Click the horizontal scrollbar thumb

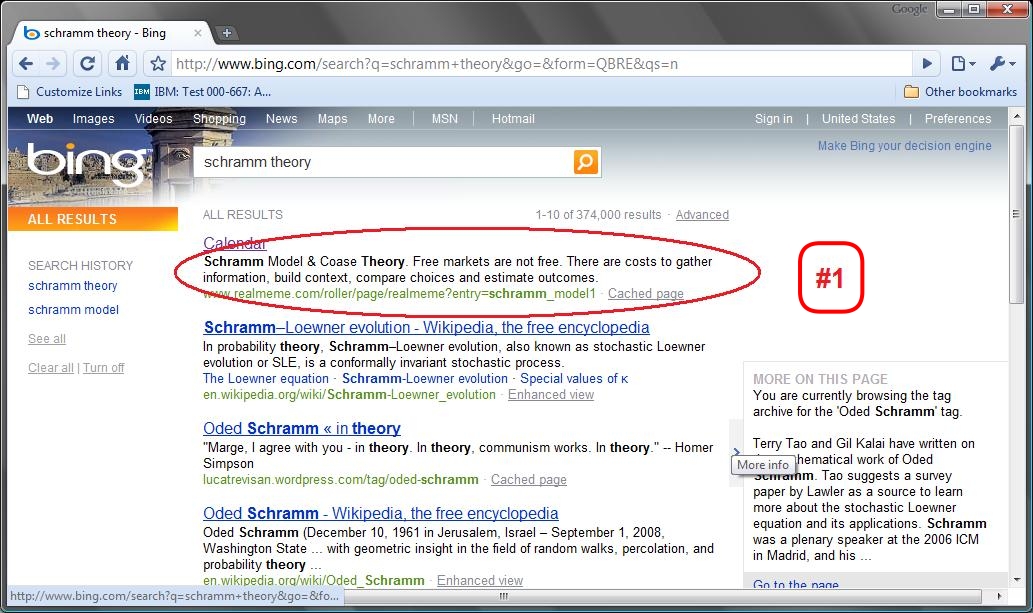504,596
